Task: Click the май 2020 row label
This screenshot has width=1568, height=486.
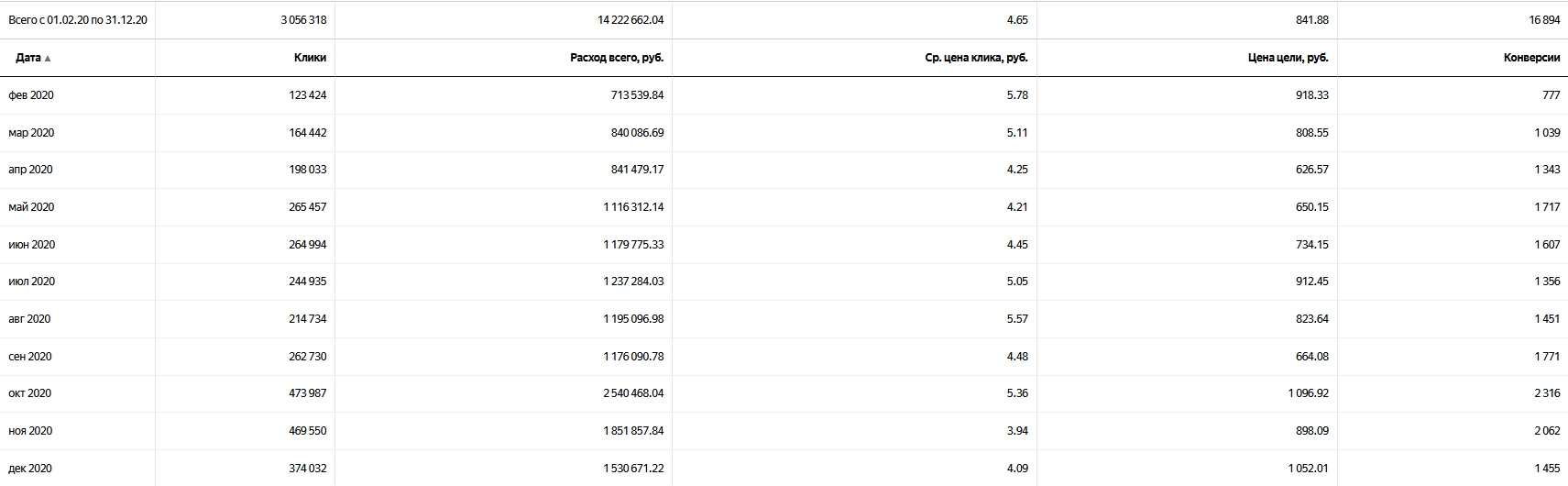Action: point(31,207)
